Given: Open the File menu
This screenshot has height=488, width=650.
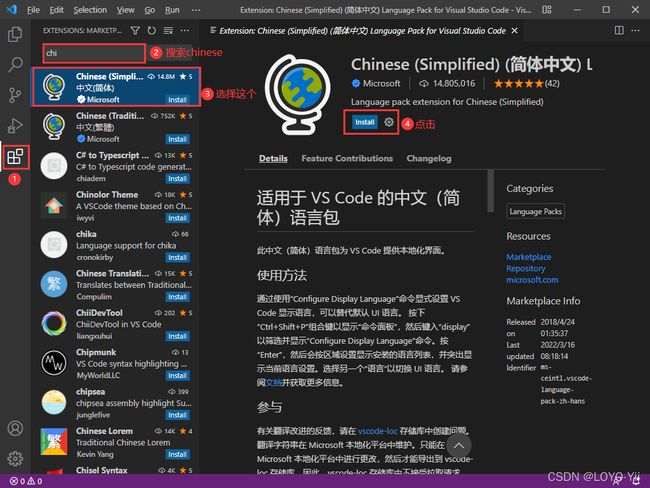Looking at the screenshot, I should 33,10.
